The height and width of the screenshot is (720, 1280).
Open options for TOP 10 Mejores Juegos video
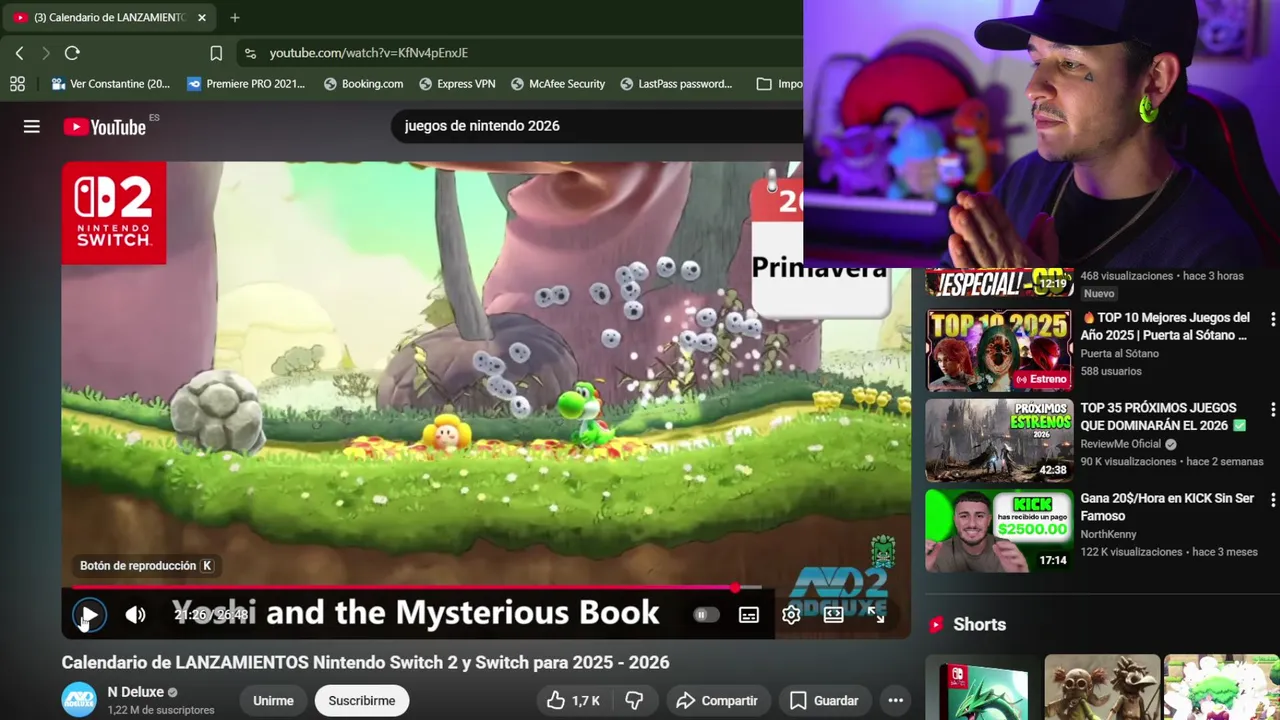(1272, 319)
